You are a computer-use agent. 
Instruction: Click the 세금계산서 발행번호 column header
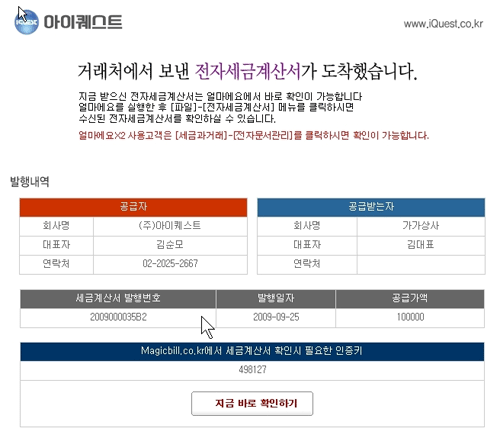pos(118,298)
